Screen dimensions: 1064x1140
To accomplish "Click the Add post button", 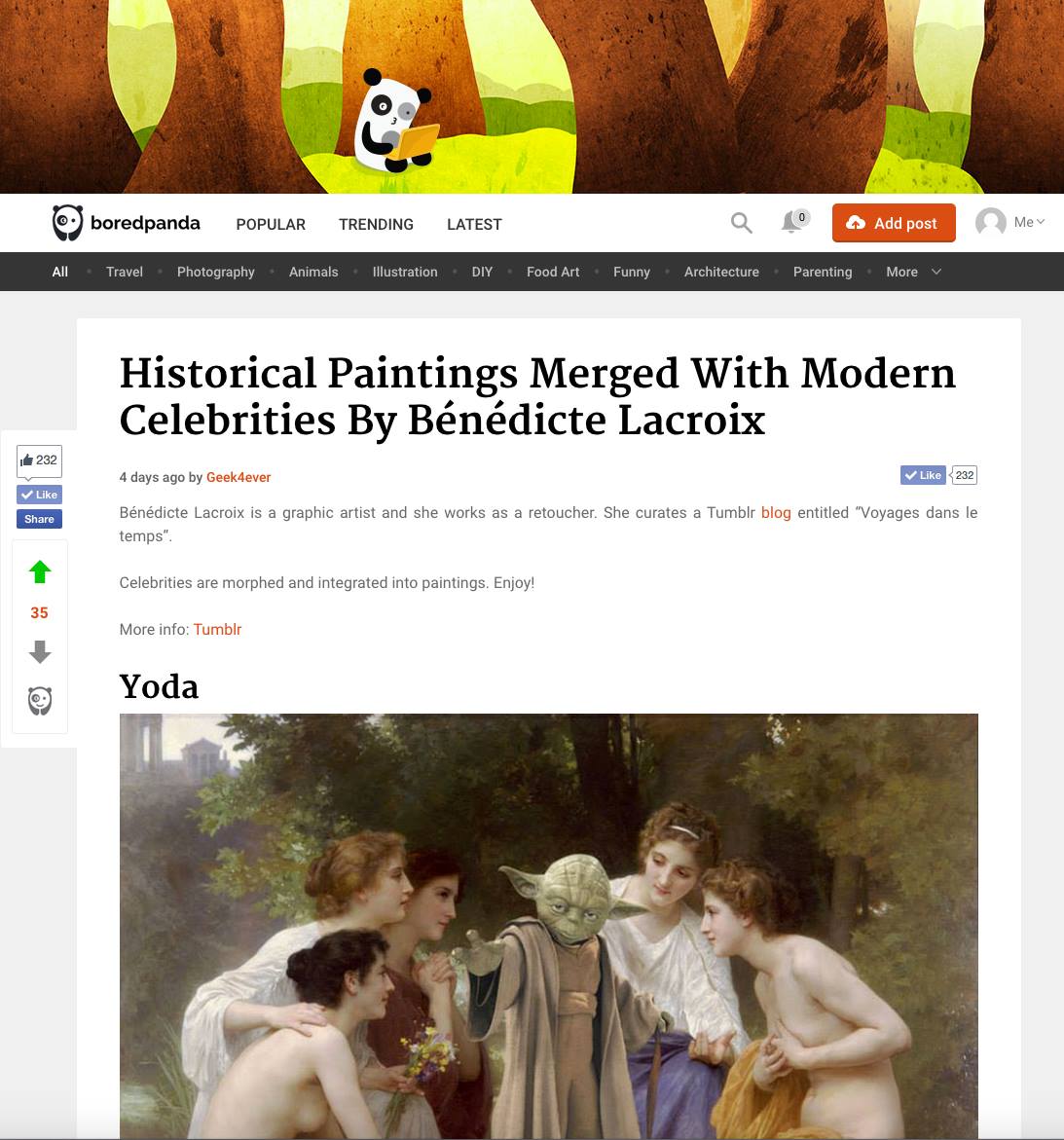I will coord(894,223).
